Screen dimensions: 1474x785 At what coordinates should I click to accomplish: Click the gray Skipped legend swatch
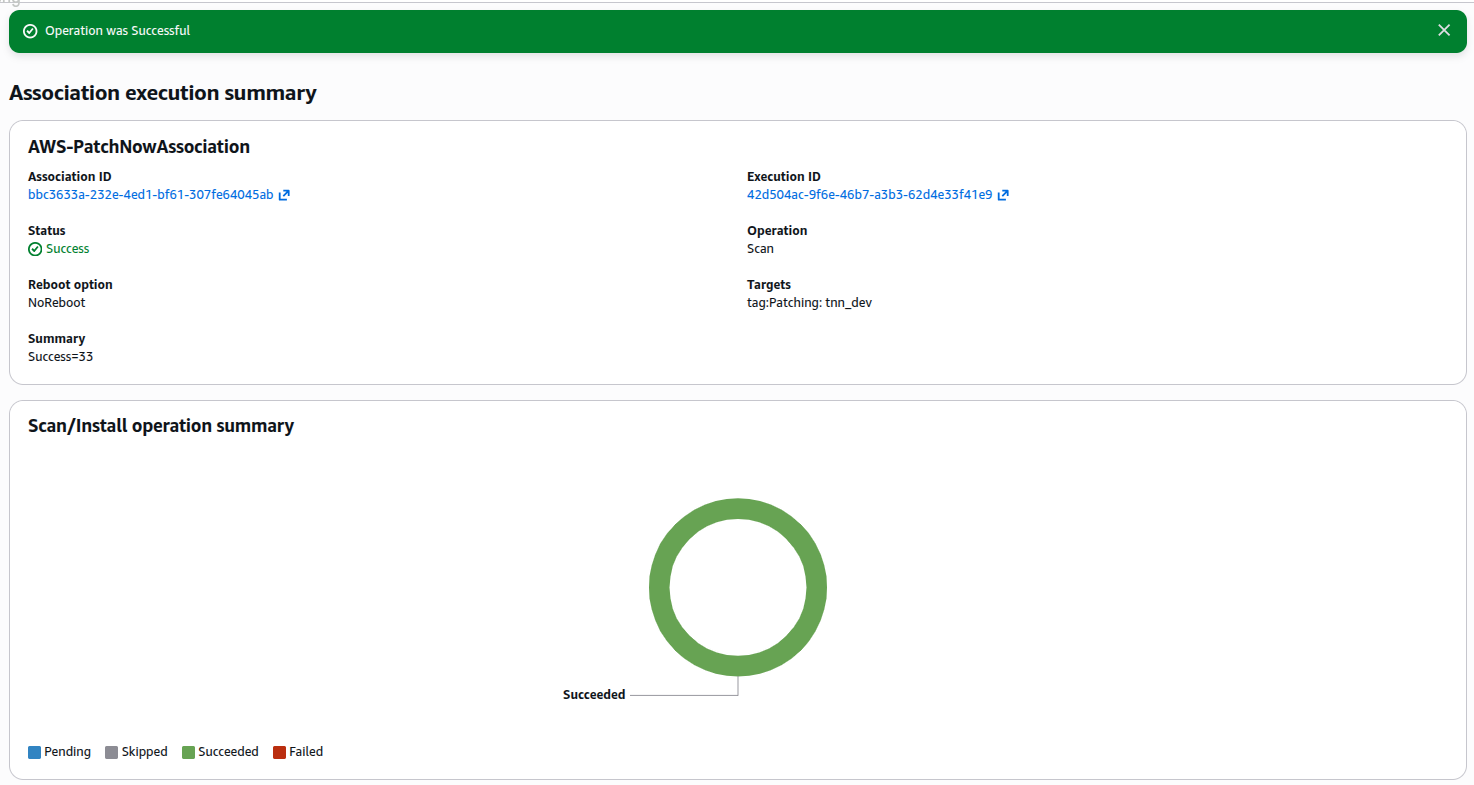tap(112, 752)
